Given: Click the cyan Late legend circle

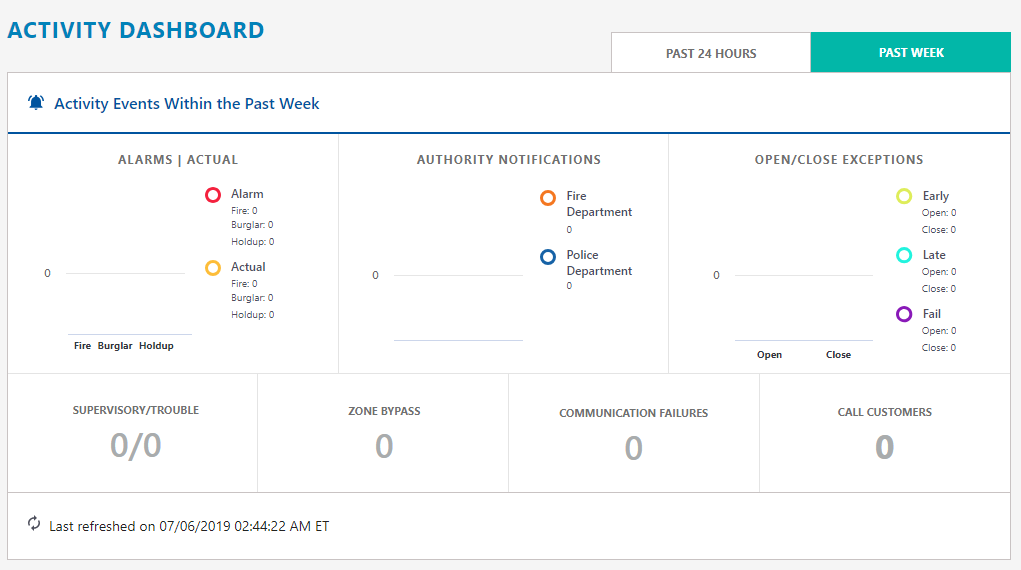Looking at the screenshot, I should point(904,255).
